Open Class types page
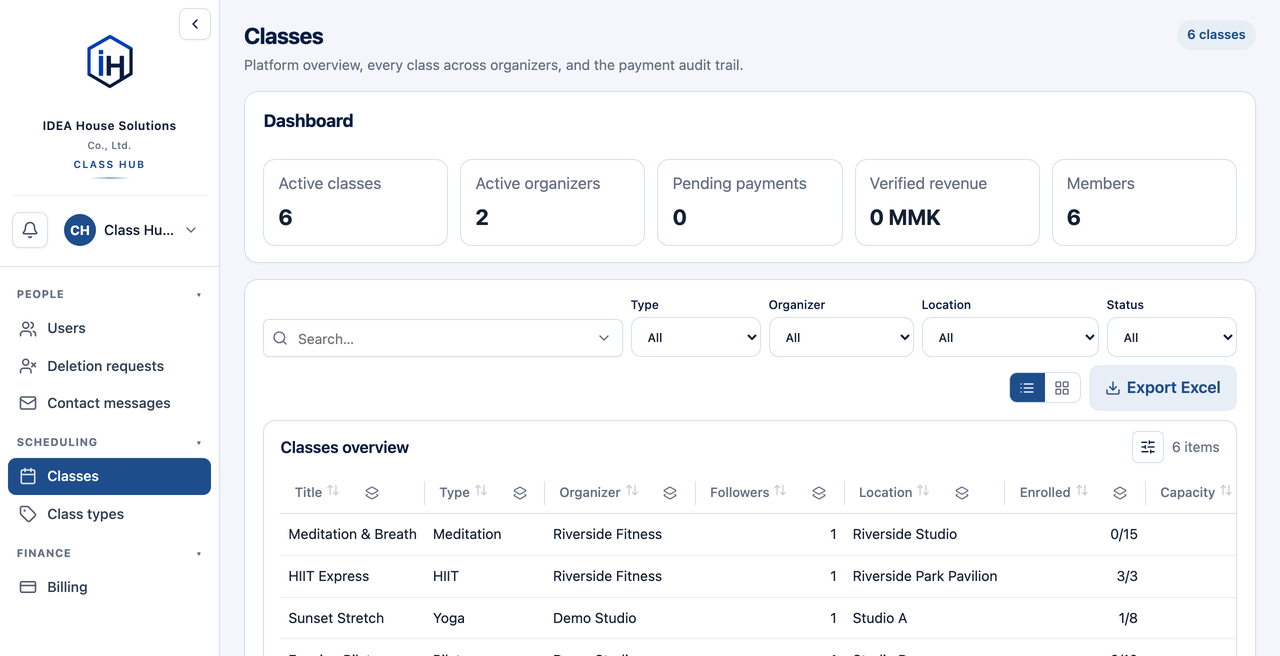The height and width of the screenshot is (656, 1280). 109,514
